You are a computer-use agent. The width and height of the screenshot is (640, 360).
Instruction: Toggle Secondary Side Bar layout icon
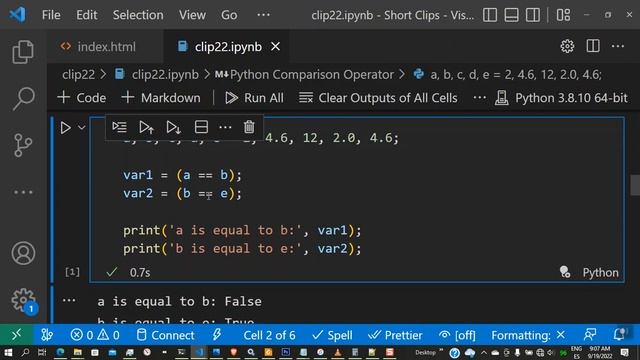pyautogui.click(x=533, y=15)
